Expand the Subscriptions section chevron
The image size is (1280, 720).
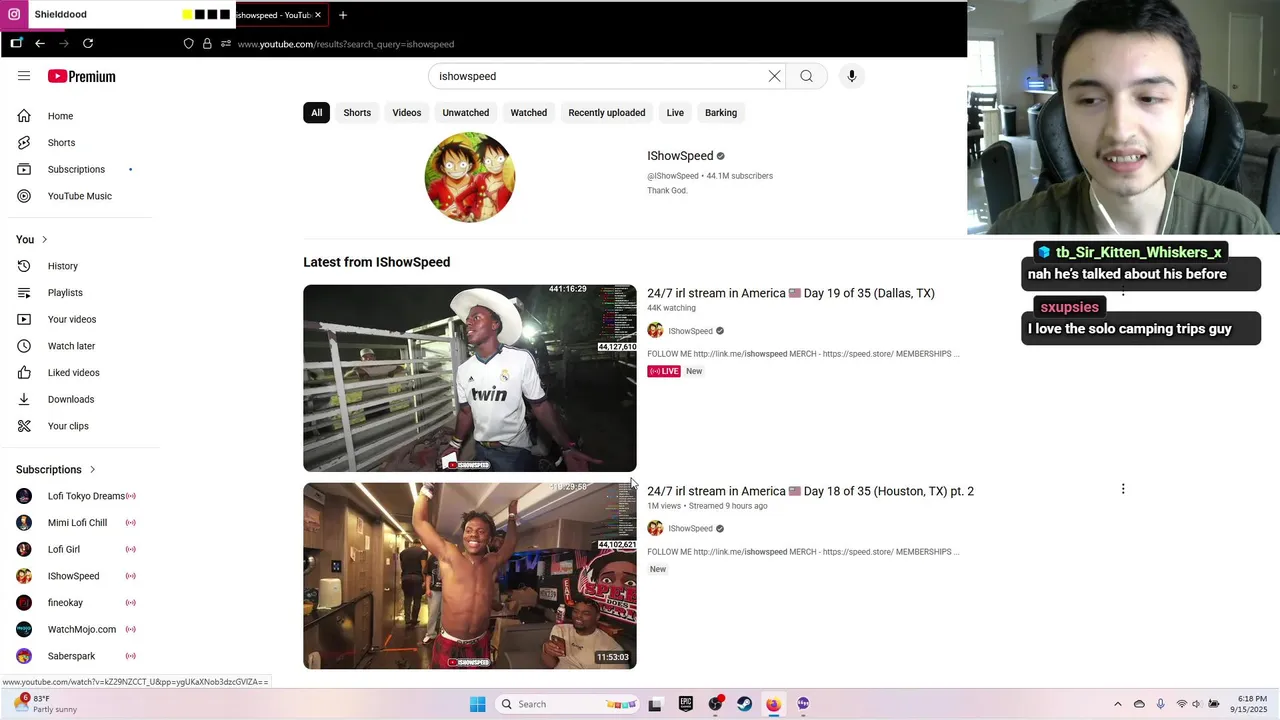click(x=92, y=470)
